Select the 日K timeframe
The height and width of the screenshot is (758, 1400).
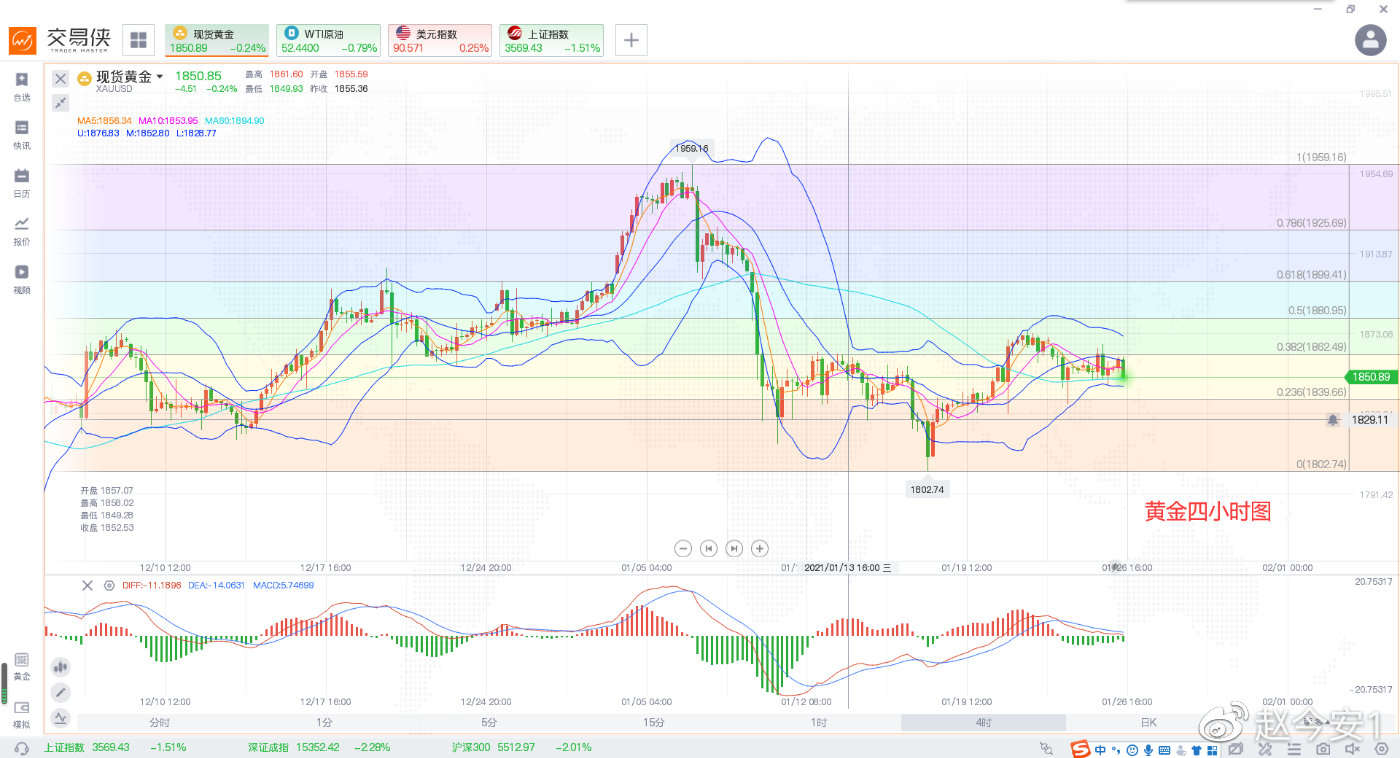(1148, 722)
